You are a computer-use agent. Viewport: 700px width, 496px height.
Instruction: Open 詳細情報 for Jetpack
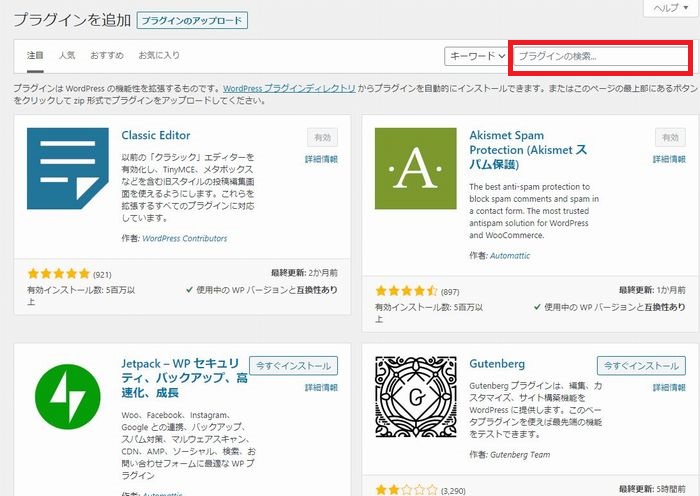pos(321,388)
